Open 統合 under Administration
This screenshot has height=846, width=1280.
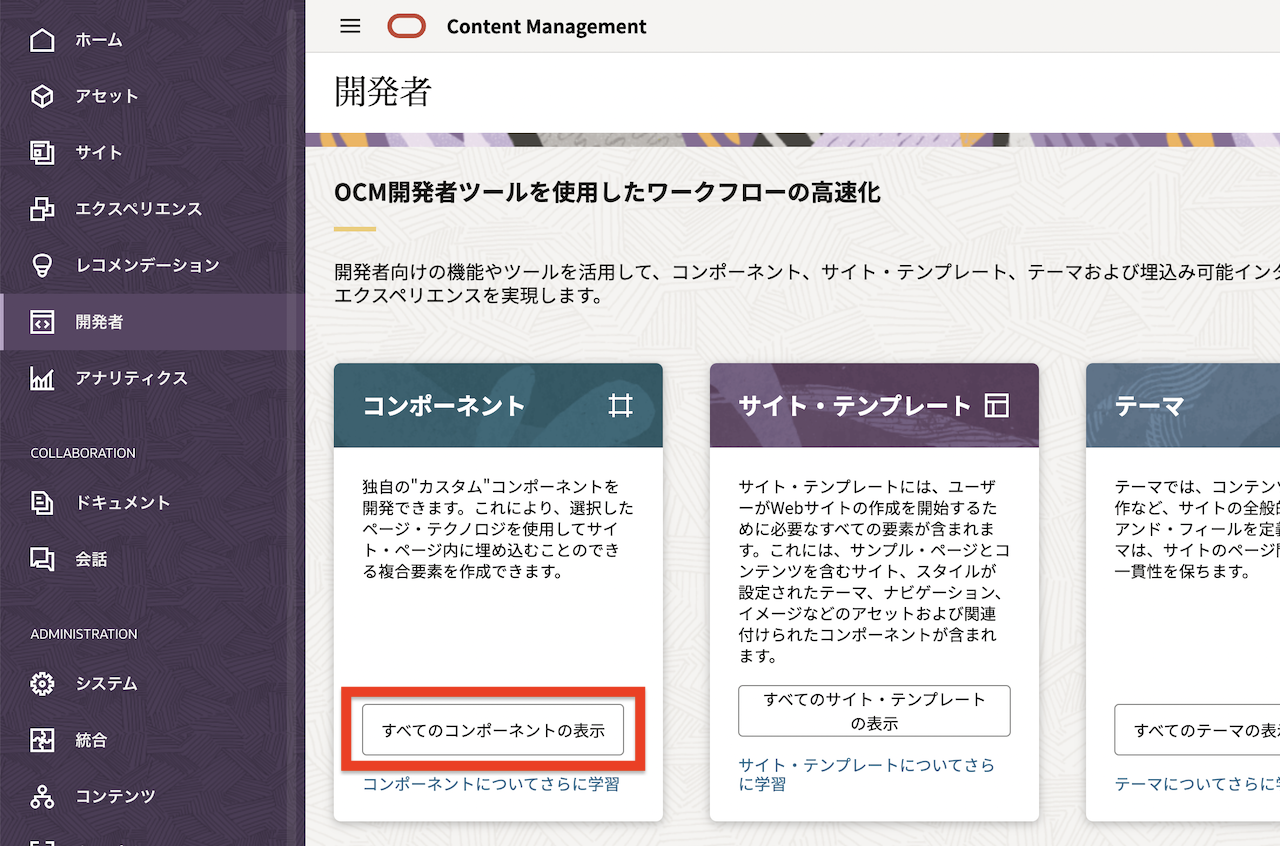[152, 740]
